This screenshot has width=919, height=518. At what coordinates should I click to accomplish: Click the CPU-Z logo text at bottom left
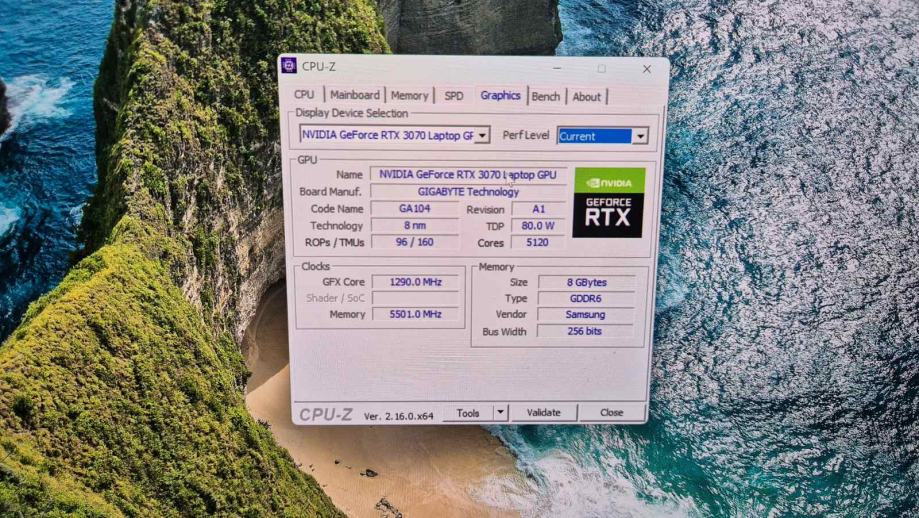click(326, 415)
